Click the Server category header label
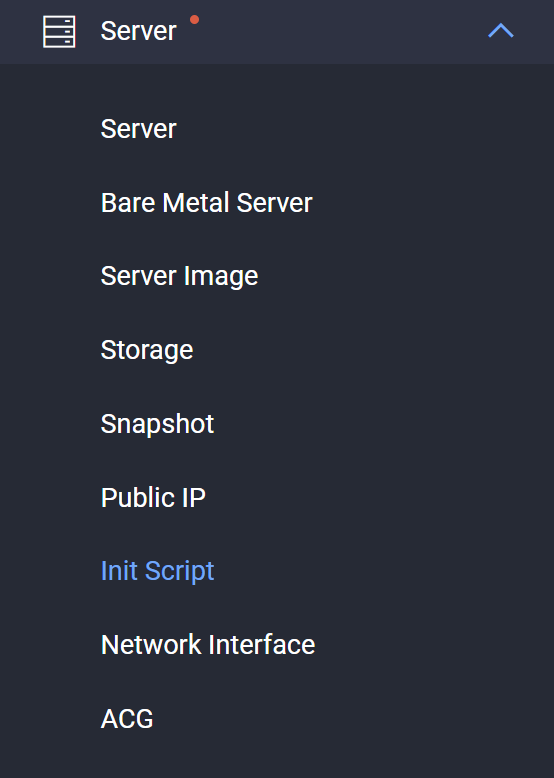Image resolution: width=554 pixels, height=778 pixels. tap(138, 31)
